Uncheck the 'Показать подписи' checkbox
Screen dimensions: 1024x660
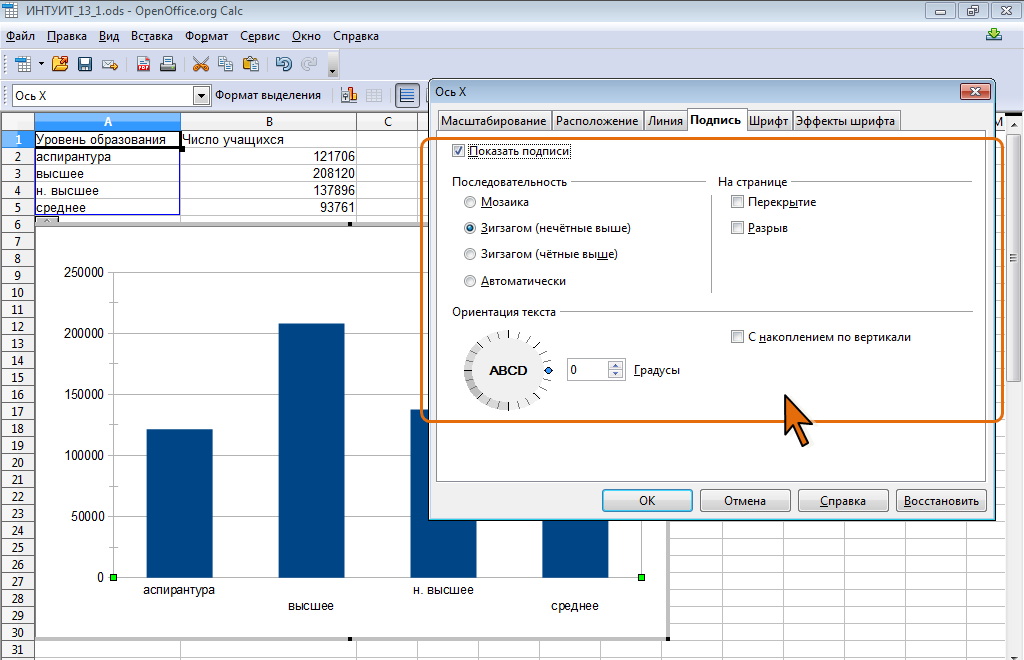[459, 151]
